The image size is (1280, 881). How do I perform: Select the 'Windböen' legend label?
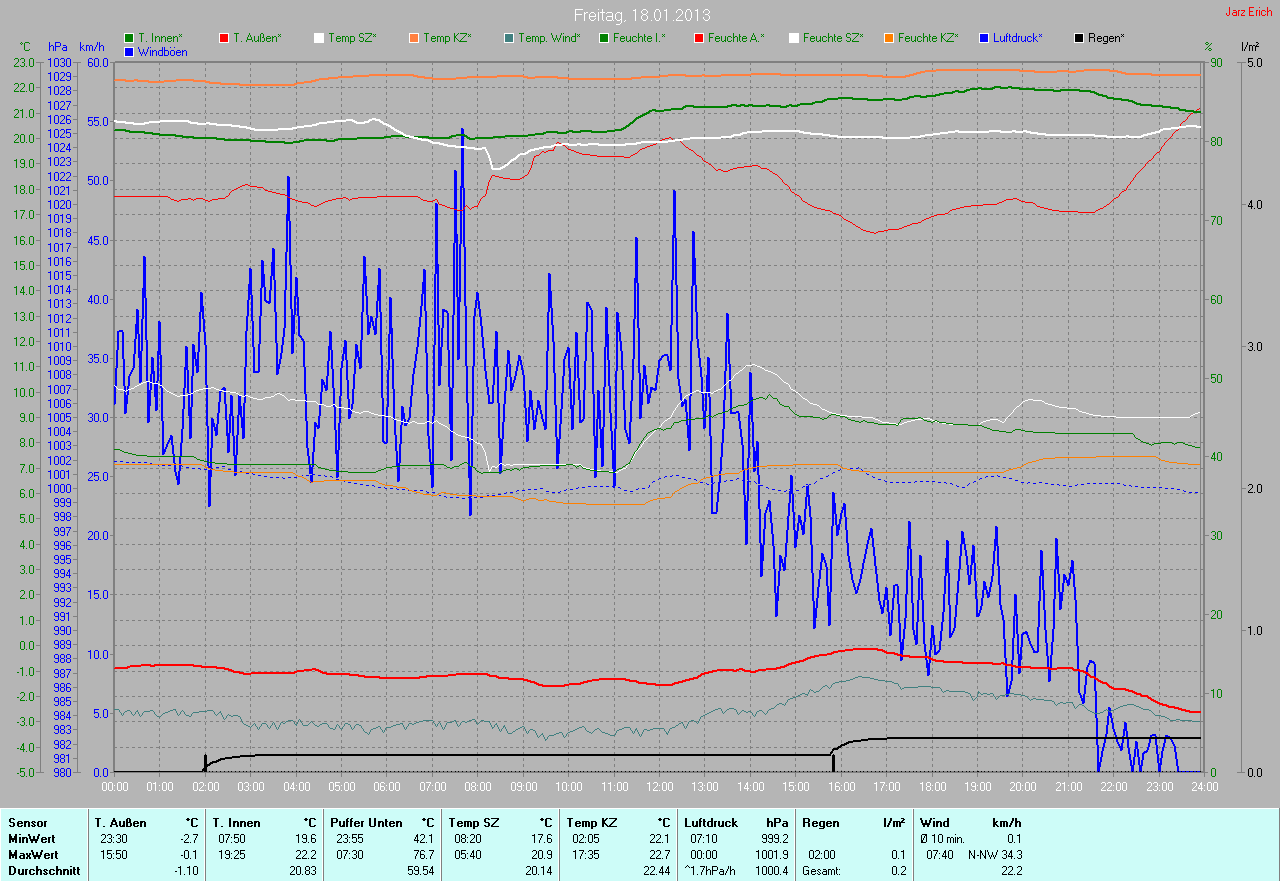(162, 51)
